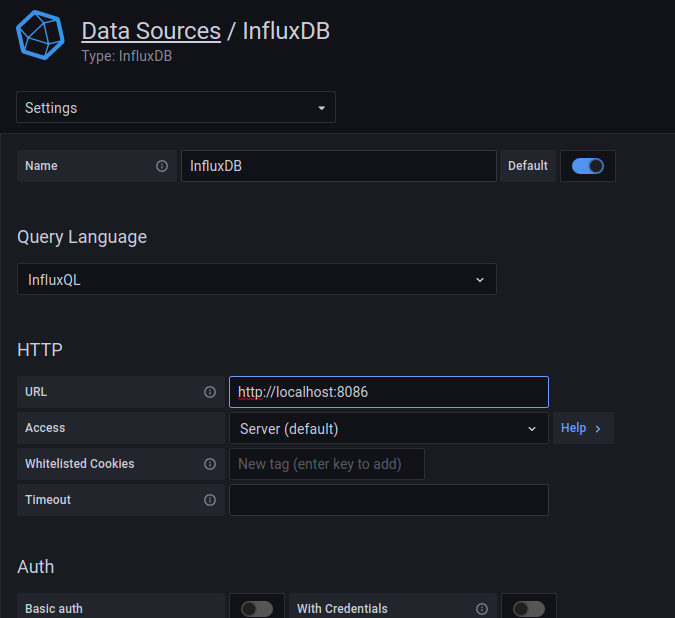Open the Data Sources breadcrumb link
The width and height of the screenshot is (675, 618).
pos(151,31)
